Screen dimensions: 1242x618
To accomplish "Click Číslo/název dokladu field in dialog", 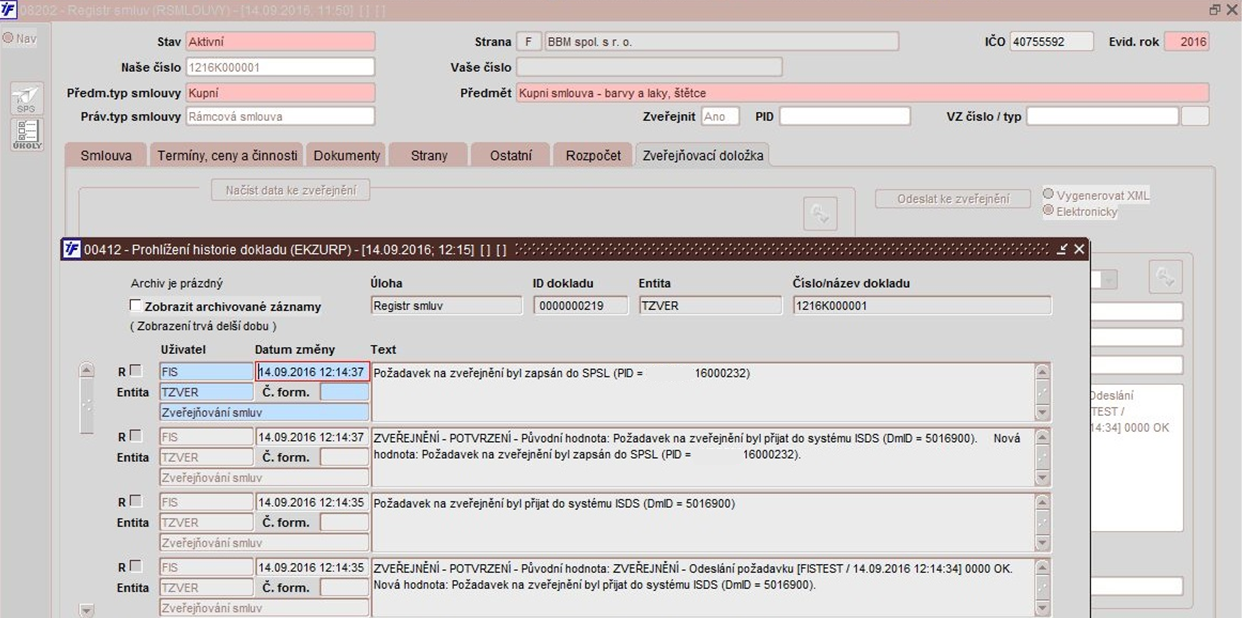I will (x=922, y=305).
